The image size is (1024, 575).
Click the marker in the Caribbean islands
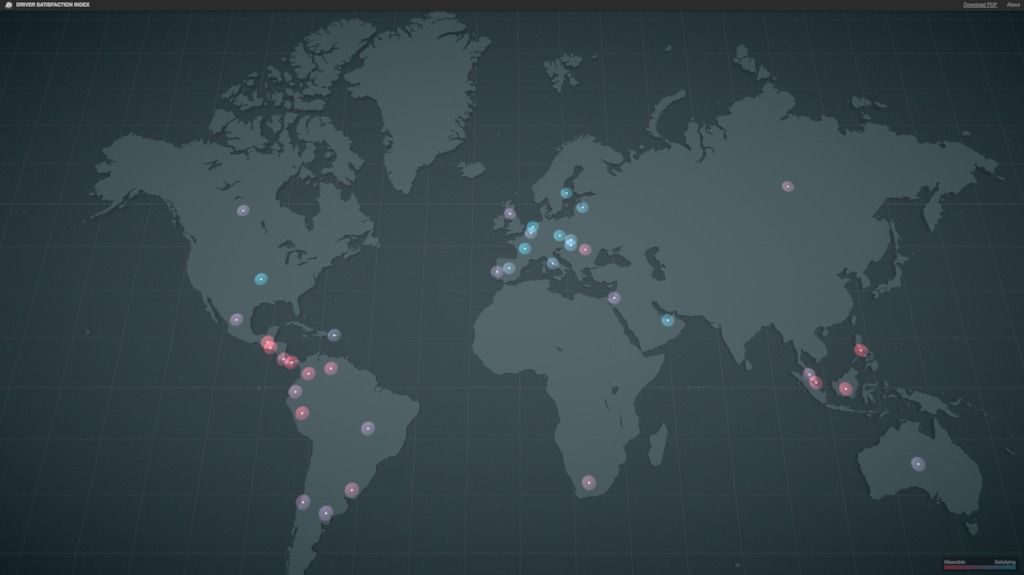(x=334, y=335)
